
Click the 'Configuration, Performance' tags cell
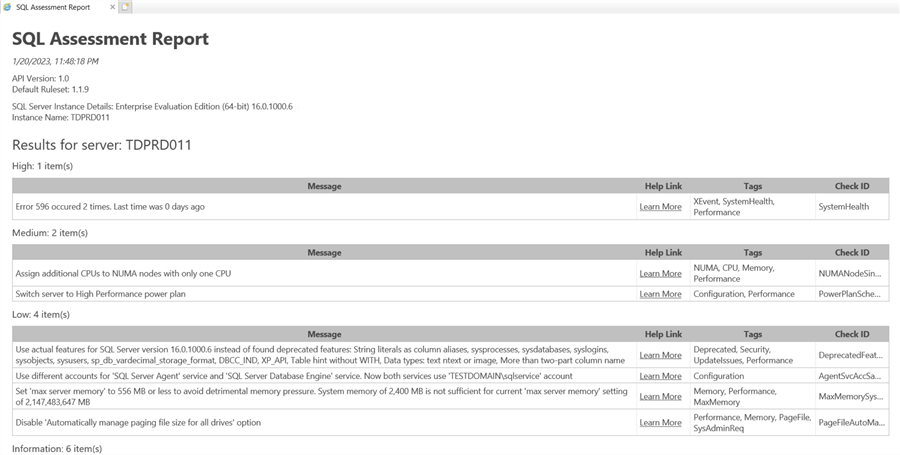(752, 294)
